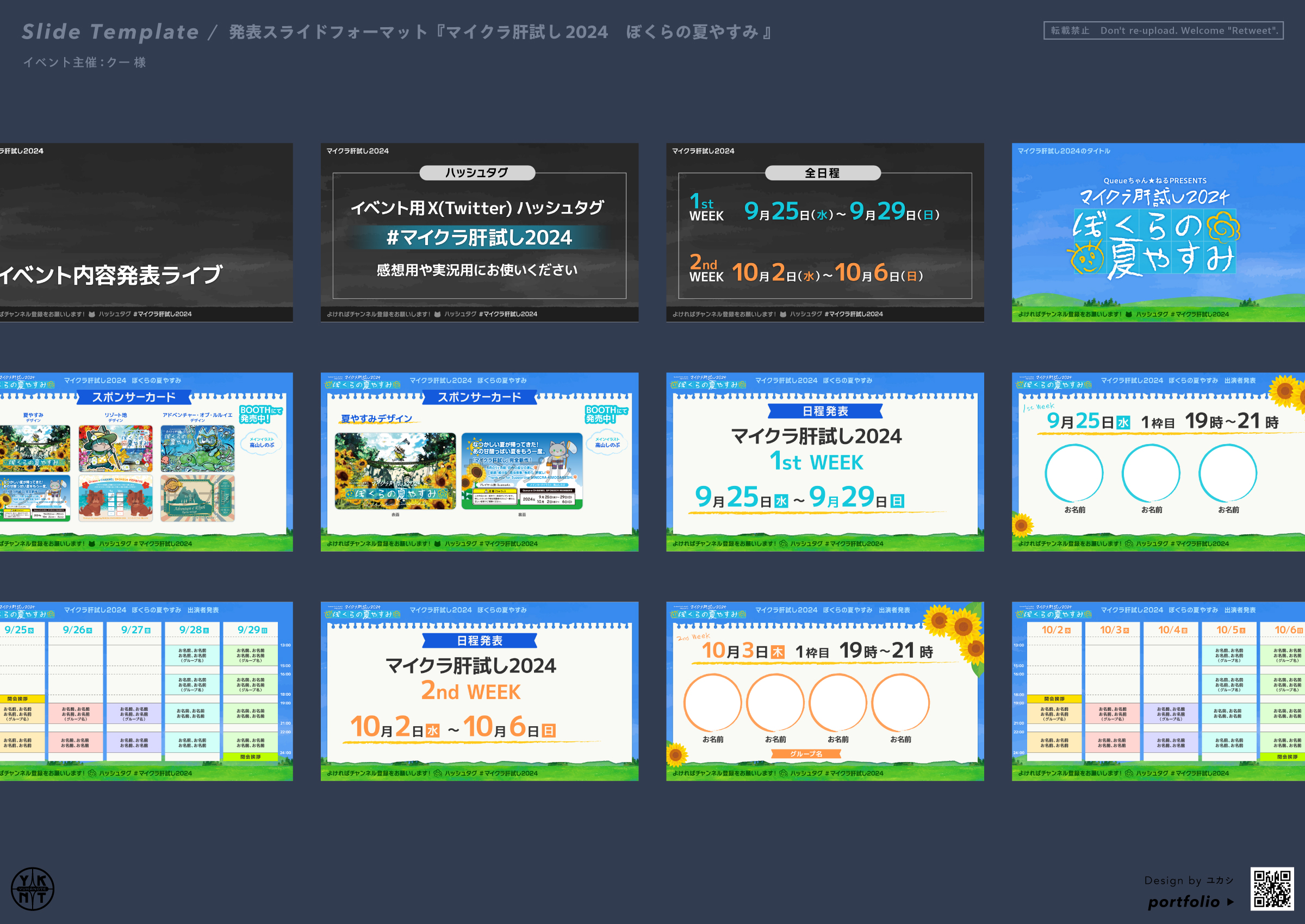
Task: Click the #マイクラ肝試し2024 hashtag banner
Action: click(479, 238)
